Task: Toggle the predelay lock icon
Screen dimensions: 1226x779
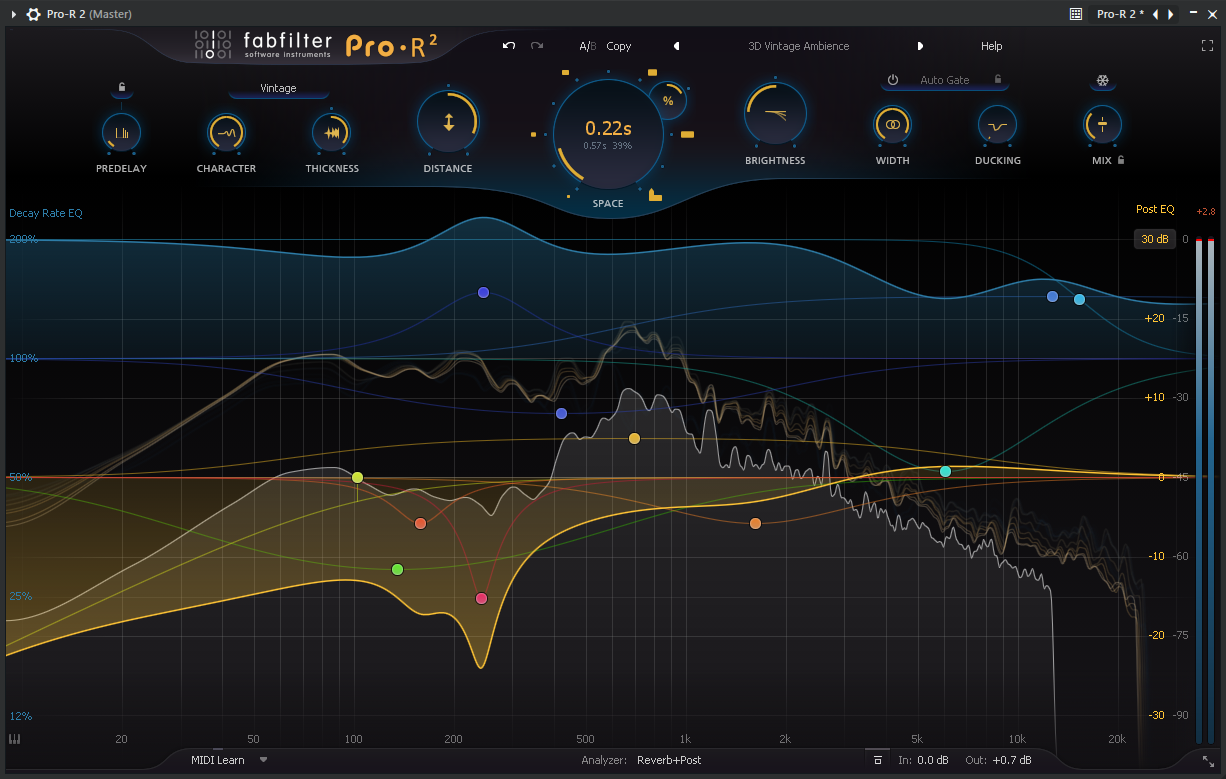Action: coord(121,88)
